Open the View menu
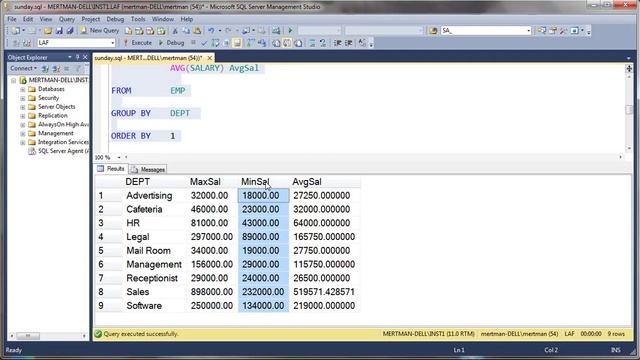Viewport: 640px width, 360px height. 46,19
